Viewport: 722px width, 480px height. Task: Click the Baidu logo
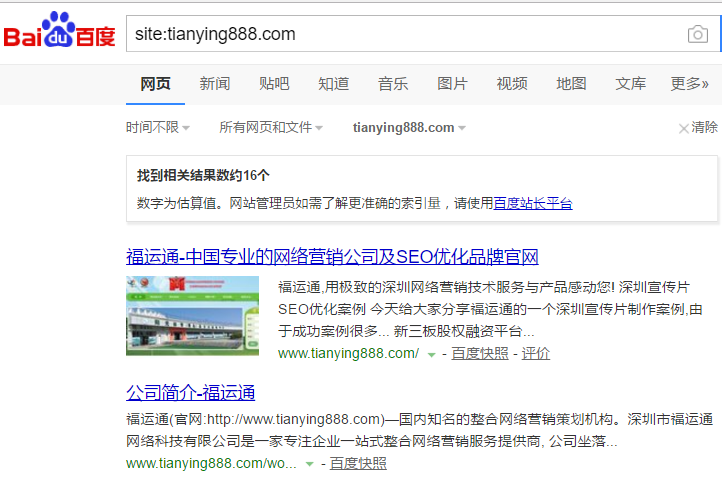pyautogui.click(x=59, y=30)
